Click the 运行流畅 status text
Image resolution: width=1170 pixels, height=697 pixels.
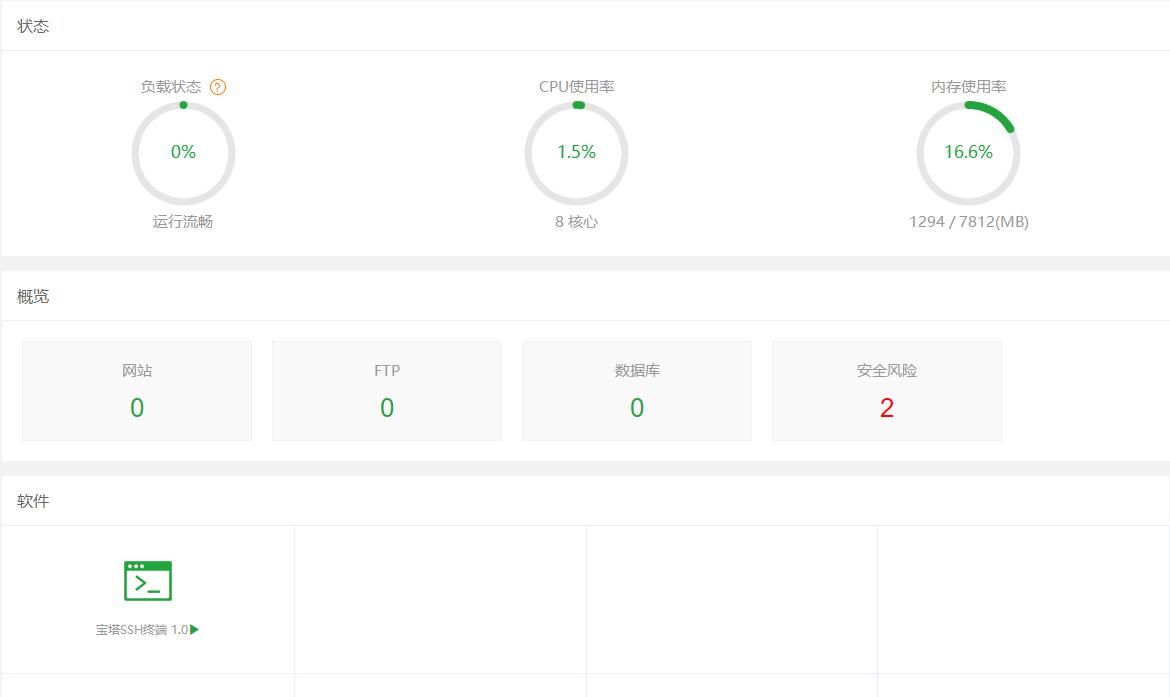pyautogui.click(x=183, y=221)
